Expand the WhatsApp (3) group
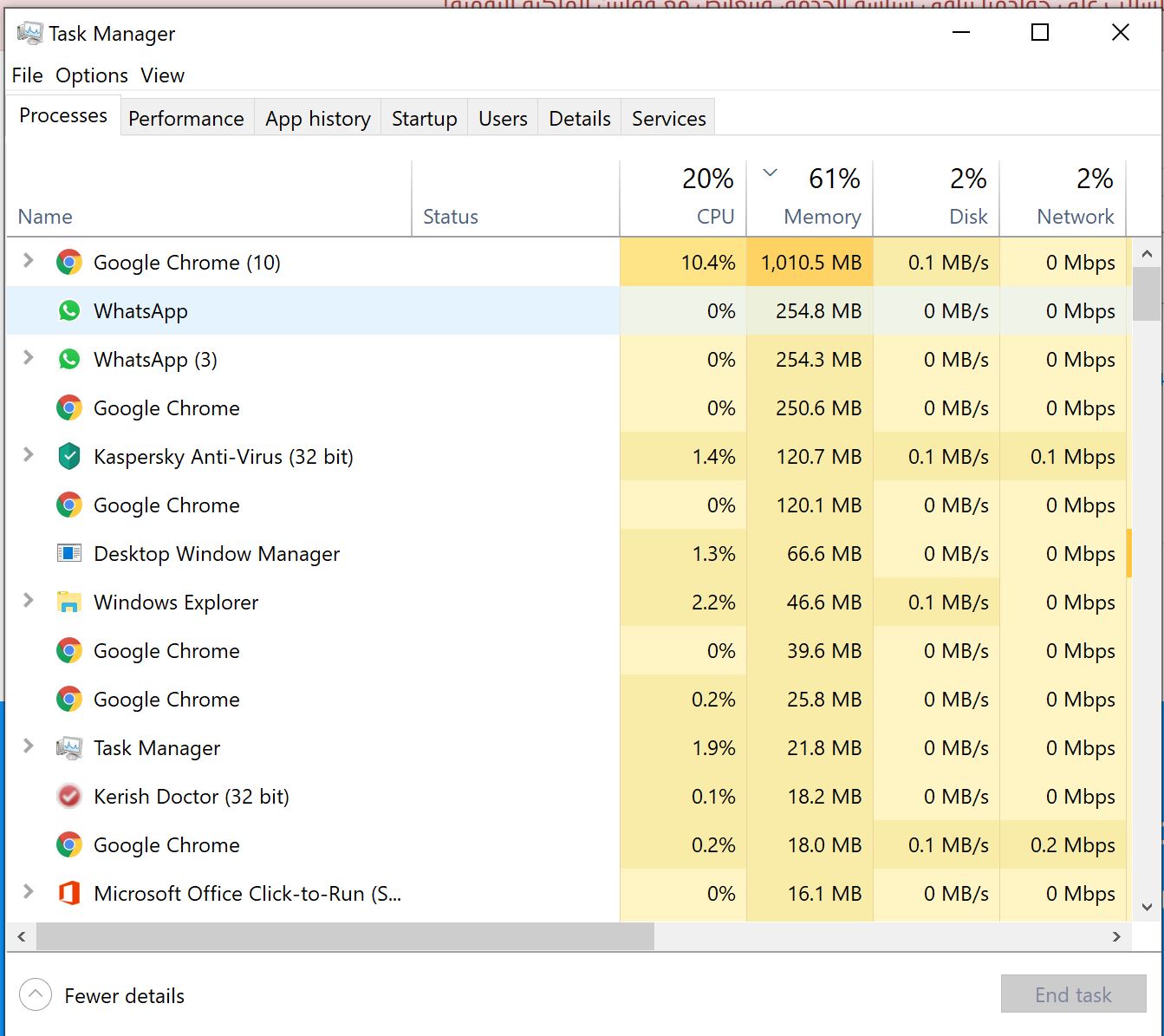 (x=29, y=358)
